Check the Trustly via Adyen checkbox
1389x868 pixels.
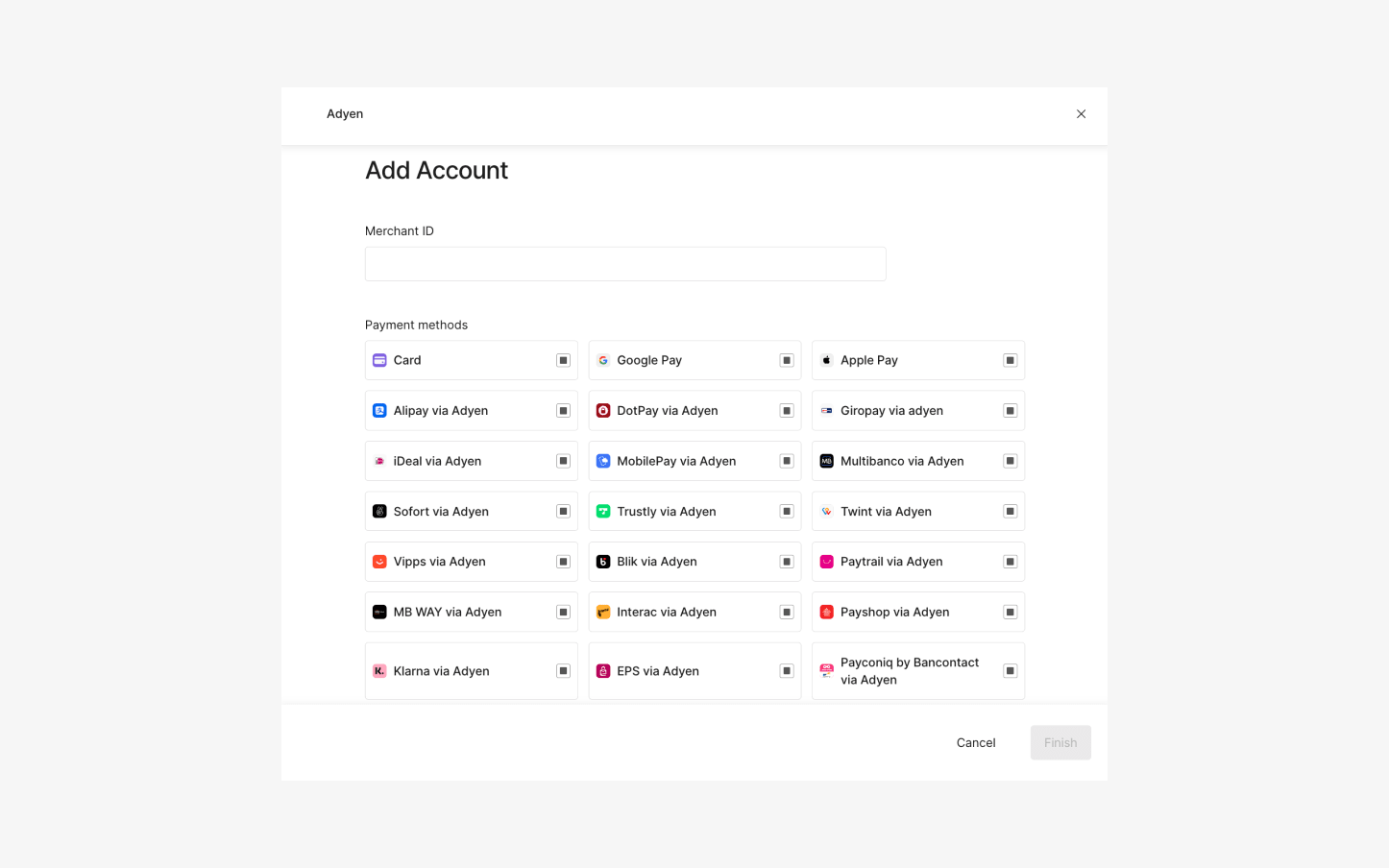tap(787, 512)
